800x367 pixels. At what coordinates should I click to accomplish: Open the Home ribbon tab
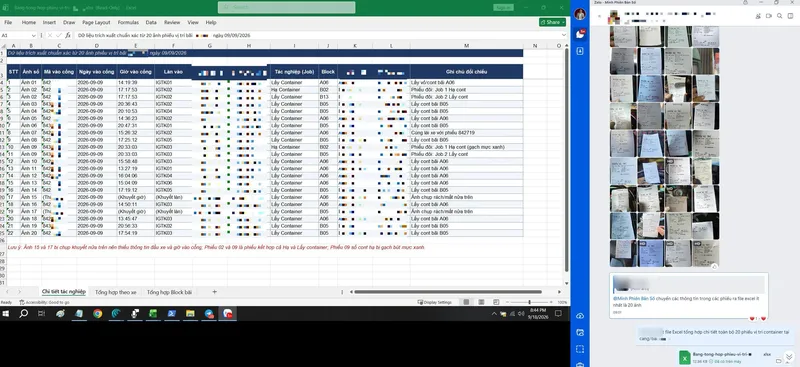pyautogui.click(x=29, y=22)
